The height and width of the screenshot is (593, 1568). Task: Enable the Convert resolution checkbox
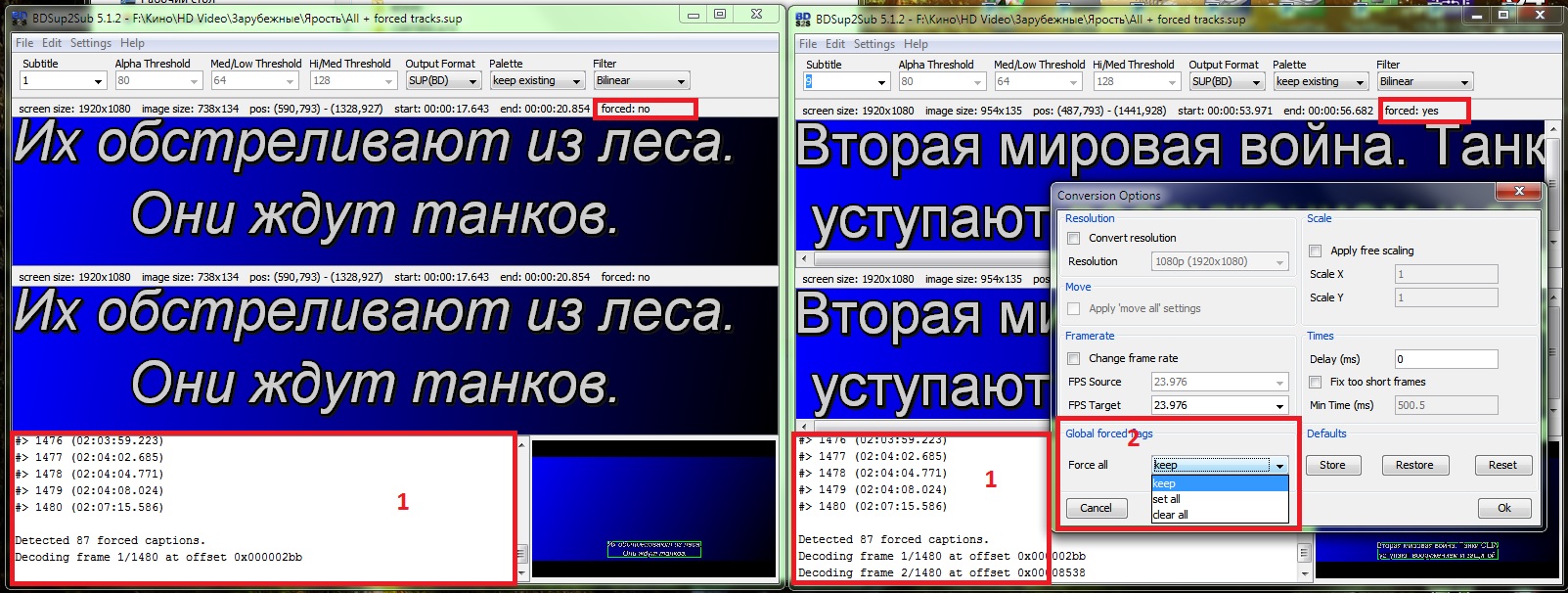click(x=1074, y=238)
